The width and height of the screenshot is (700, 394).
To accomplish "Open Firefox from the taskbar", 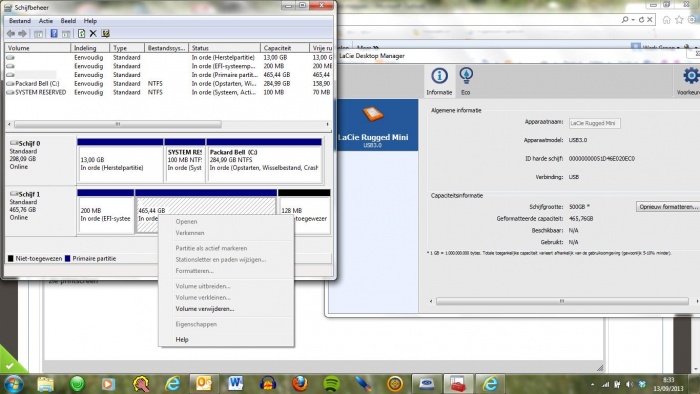I will coord(299,383).
